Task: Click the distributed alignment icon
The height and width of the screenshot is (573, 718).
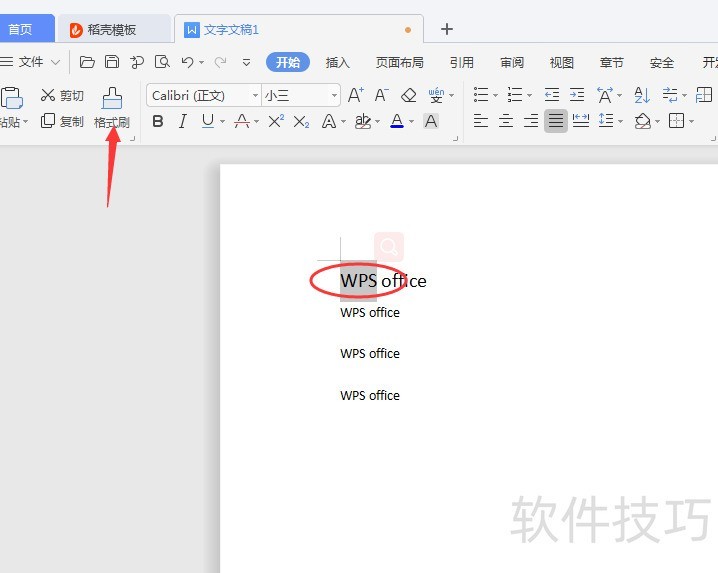Action: click(581, 121)
